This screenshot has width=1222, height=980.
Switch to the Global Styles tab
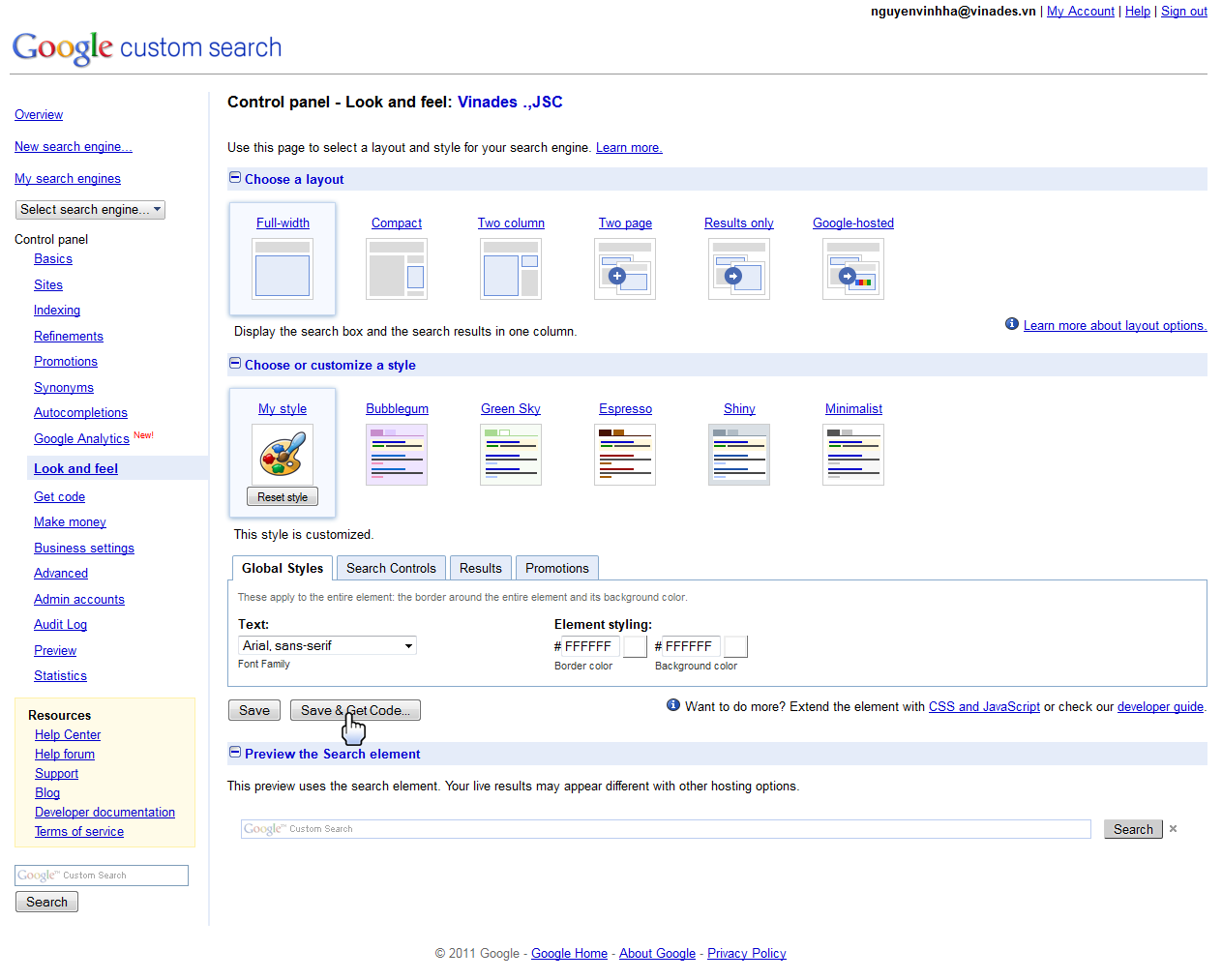[283, 568]
